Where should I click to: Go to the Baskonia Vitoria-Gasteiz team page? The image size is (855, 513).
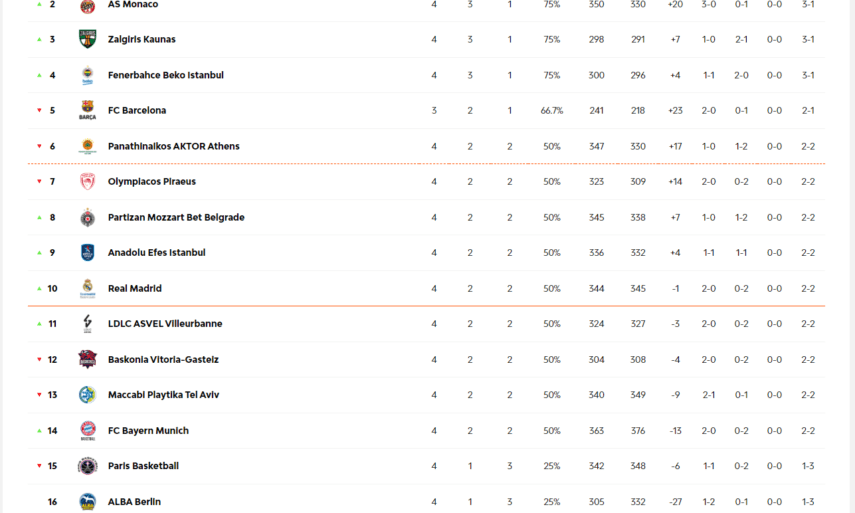163,360
